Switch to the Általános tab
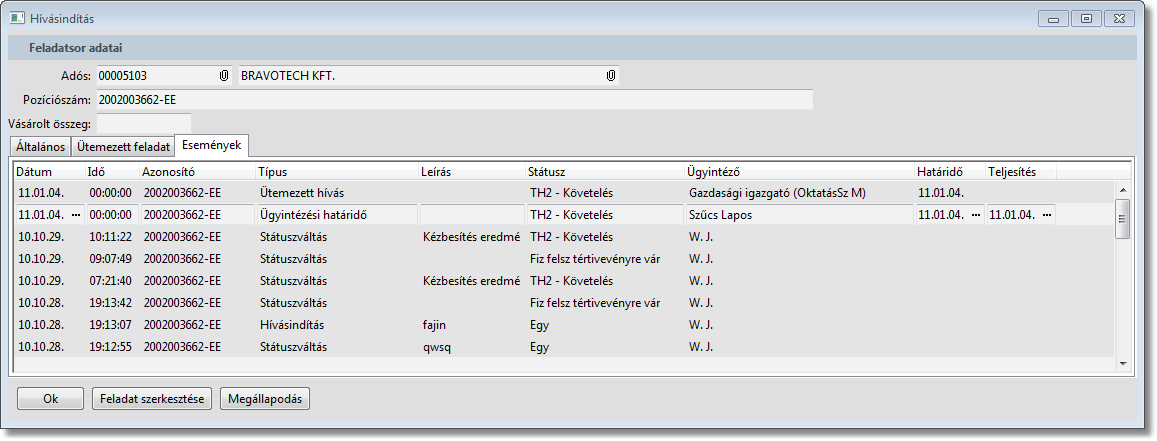Screen dimensions: 1157x441 pyautogui.click(x=40, y=147)
